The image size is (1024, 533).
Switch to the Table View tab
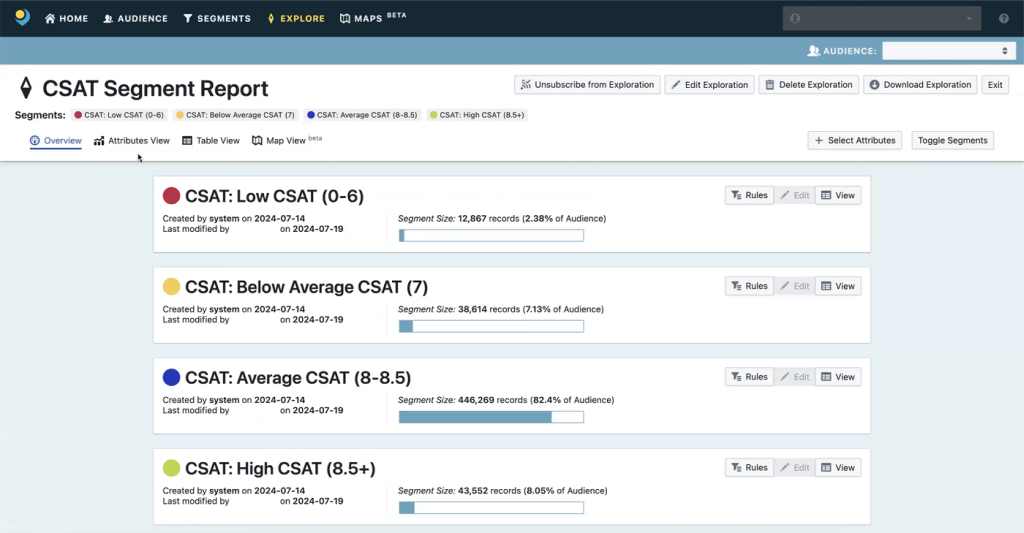point(211,141)
